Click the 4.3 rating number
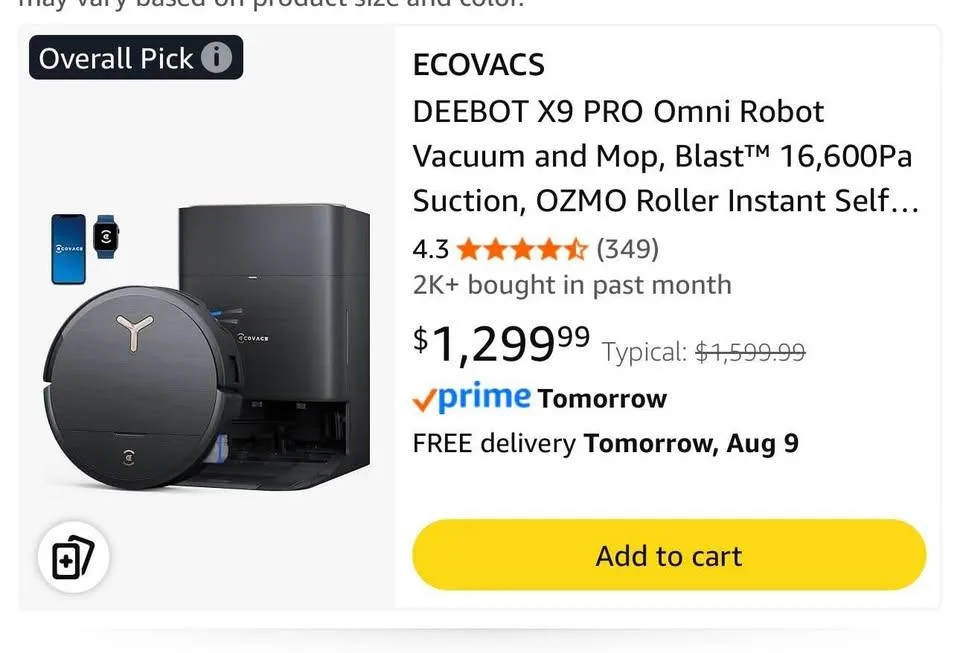This screenshot has height=653, width=960. point(431,248)
